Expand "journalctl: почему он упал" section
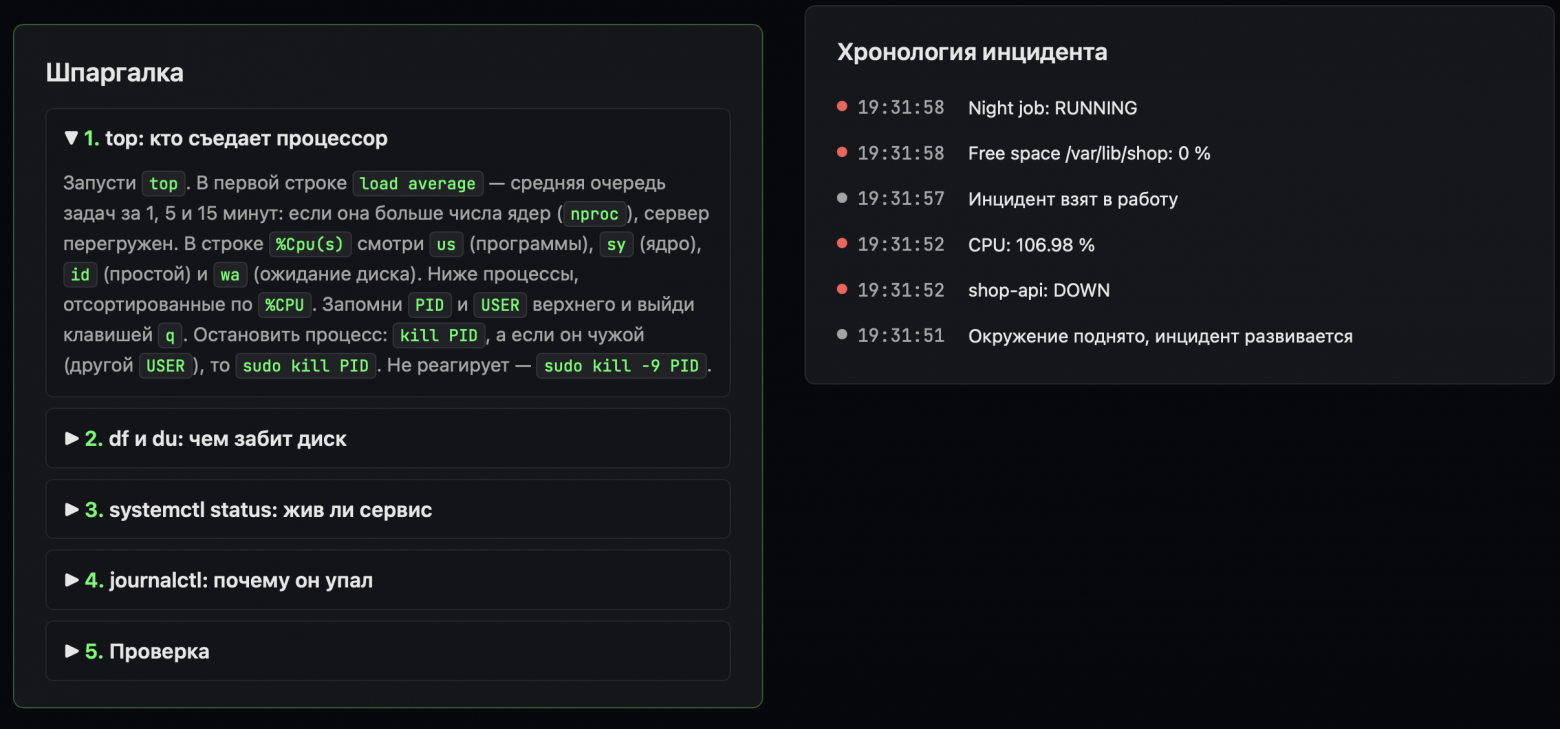The width and height of the screenshot is (1560, 729). 387,580
